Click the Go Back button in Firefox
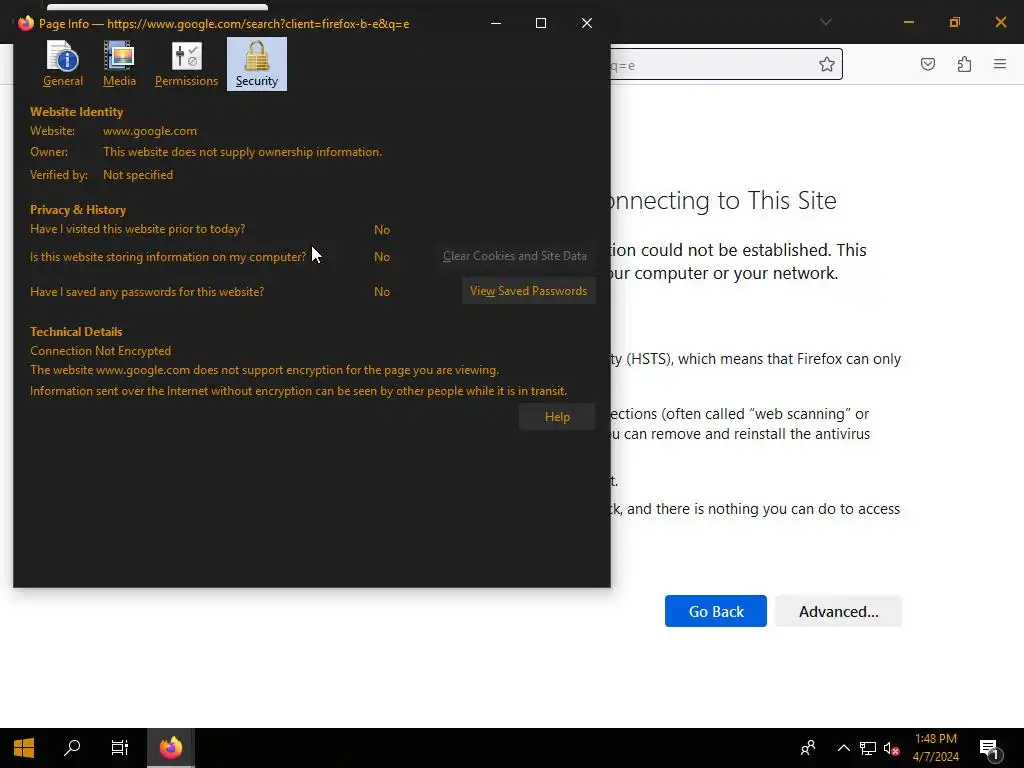This screenshot has height=768, width=1024. click(716, 611)
